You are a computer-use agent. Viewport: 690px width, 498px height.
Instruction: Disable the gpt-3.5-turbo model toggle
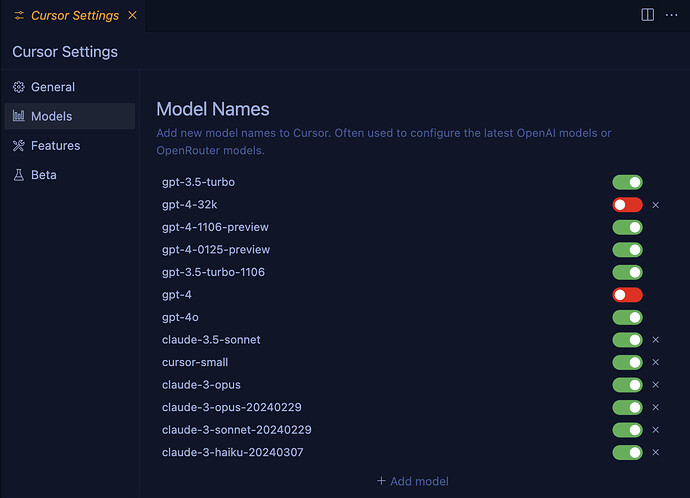tap(628, 182)
